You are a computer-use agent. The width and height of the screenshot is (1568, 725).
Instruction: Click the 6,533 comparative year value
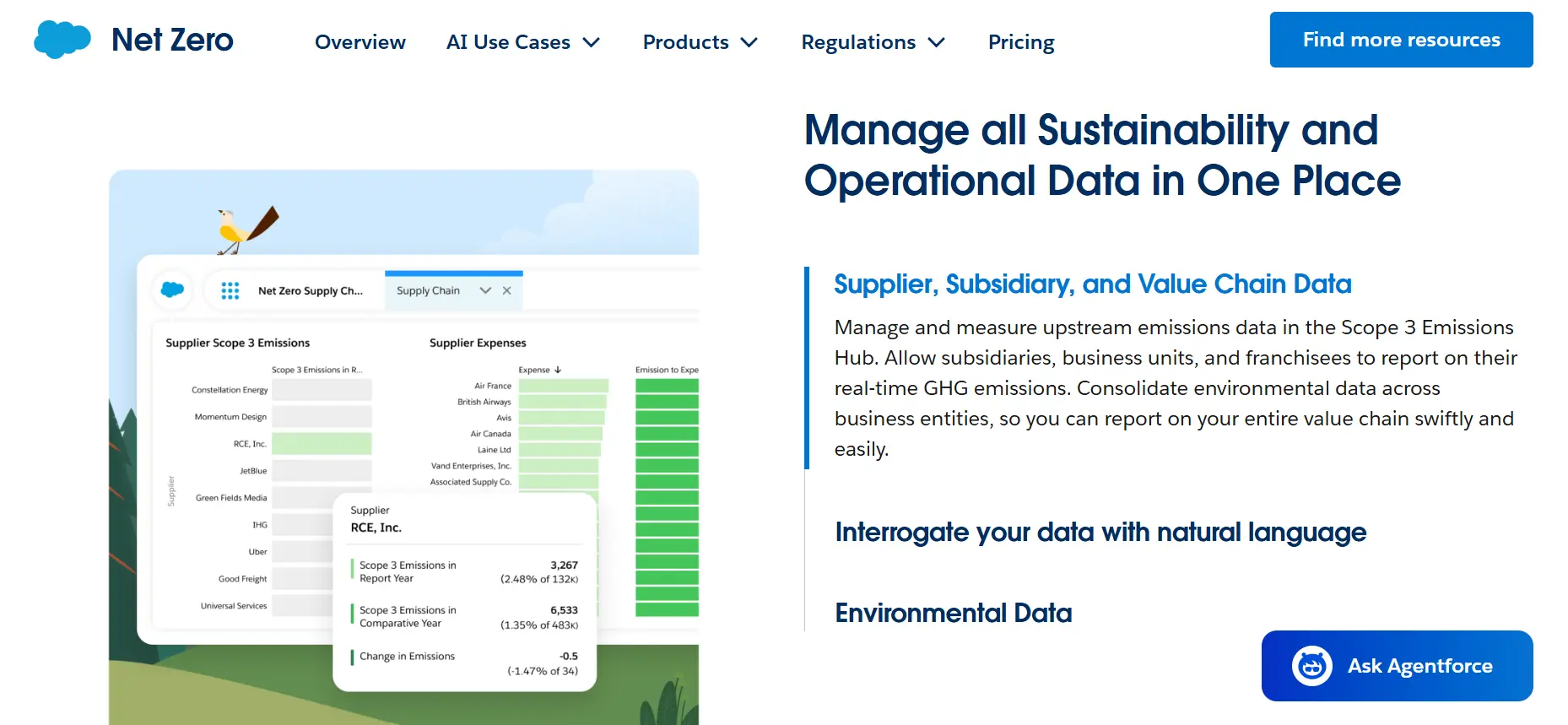click(x=564, y=610)
